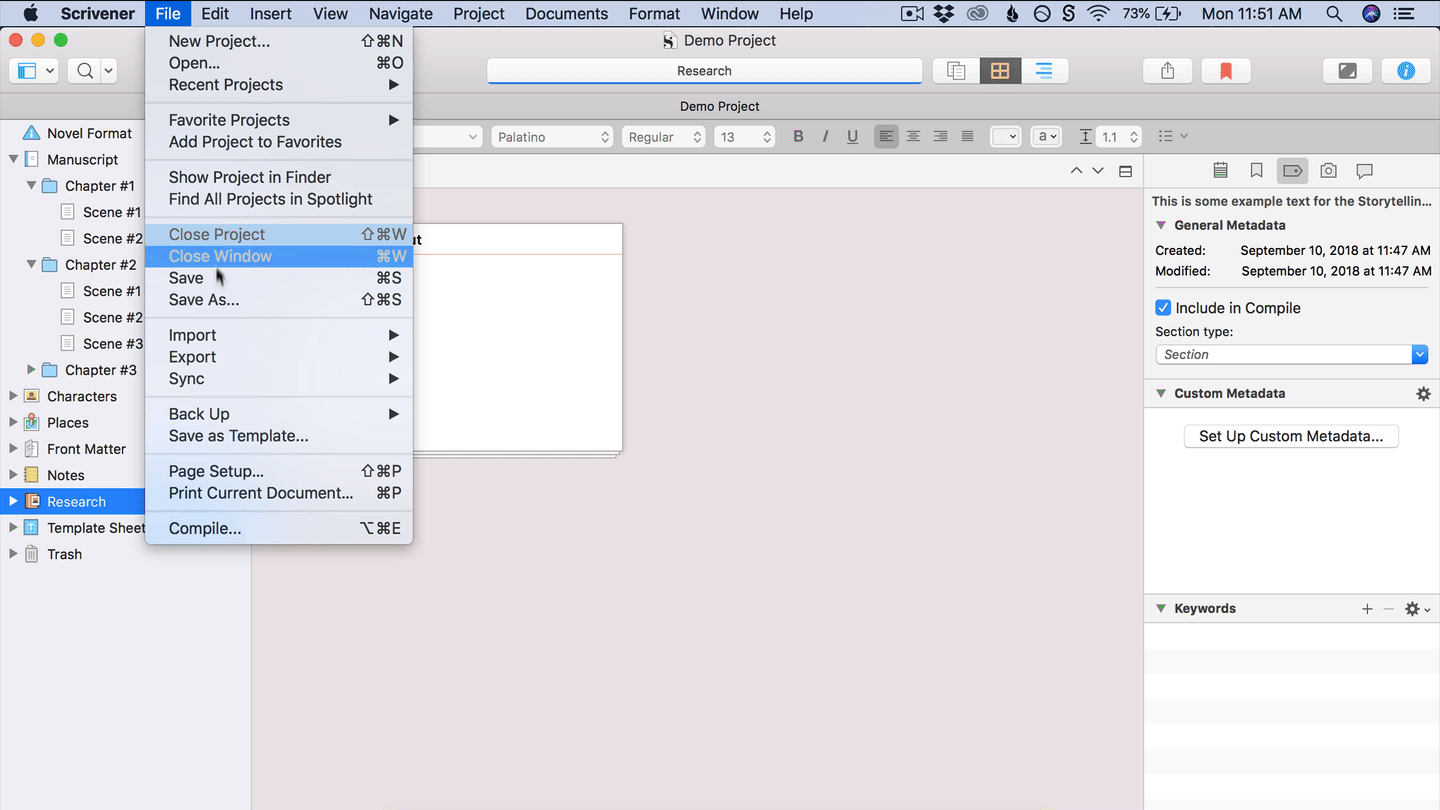Choose Close Window from File menu
This screenshot has width=1440, height=810.
(x=279, y=256)
